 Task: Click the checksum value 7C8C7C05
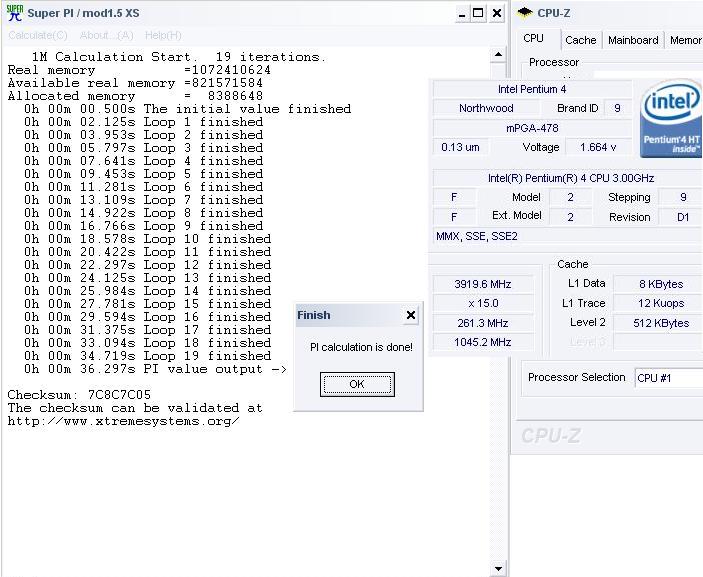[119, 395]
